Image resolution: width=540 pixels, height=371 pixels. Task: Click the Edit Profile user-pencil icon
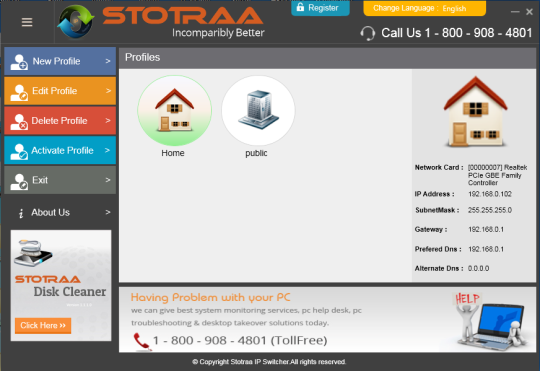[x=19, y=92]
